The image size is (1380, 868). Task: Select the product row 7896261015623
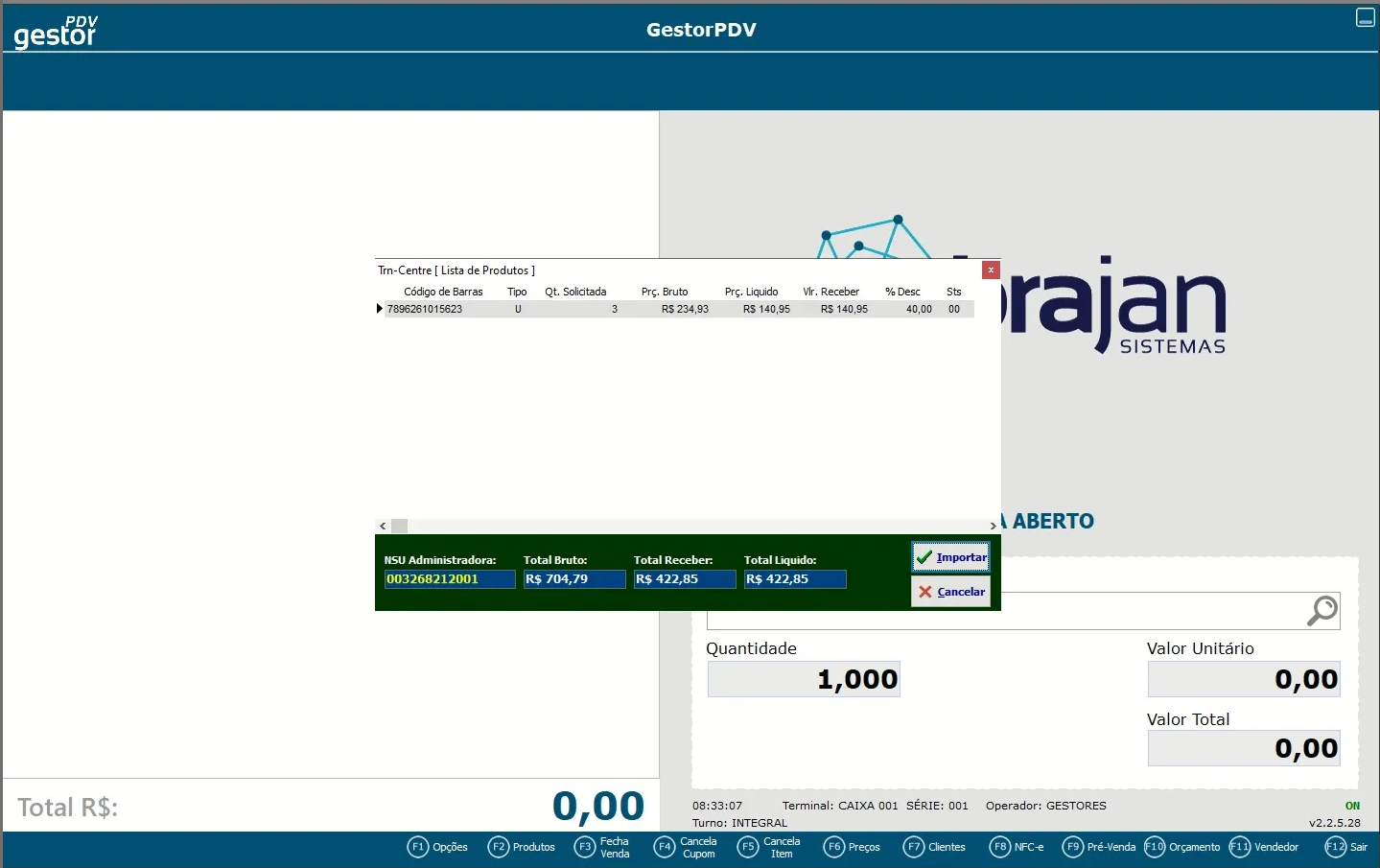(671, 309)
